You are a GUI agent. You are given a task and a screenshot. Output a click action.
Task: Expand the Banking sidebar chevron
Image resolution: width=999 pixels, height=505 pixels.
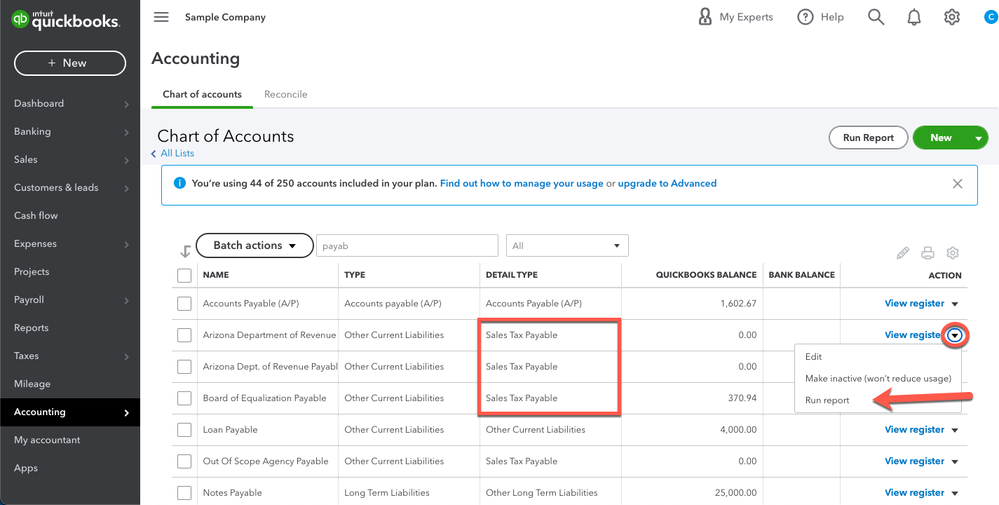point(126,132)
